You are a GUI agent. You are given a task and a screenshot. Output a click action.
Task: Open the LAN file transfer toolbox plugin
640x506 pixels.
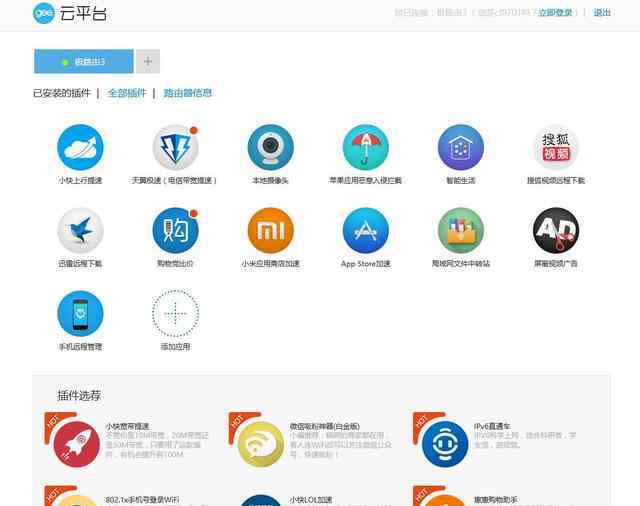click(461, 231)
